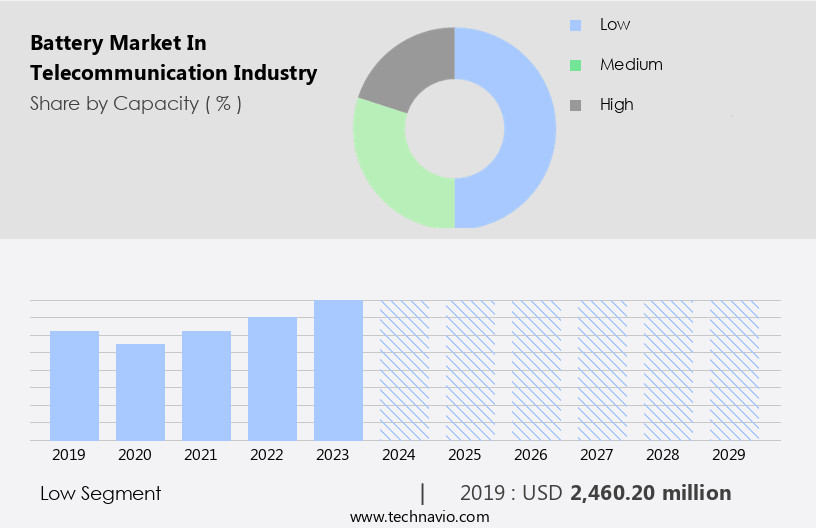Click the blue Low legend swatch
816x528 pixels.
[575, 25]
